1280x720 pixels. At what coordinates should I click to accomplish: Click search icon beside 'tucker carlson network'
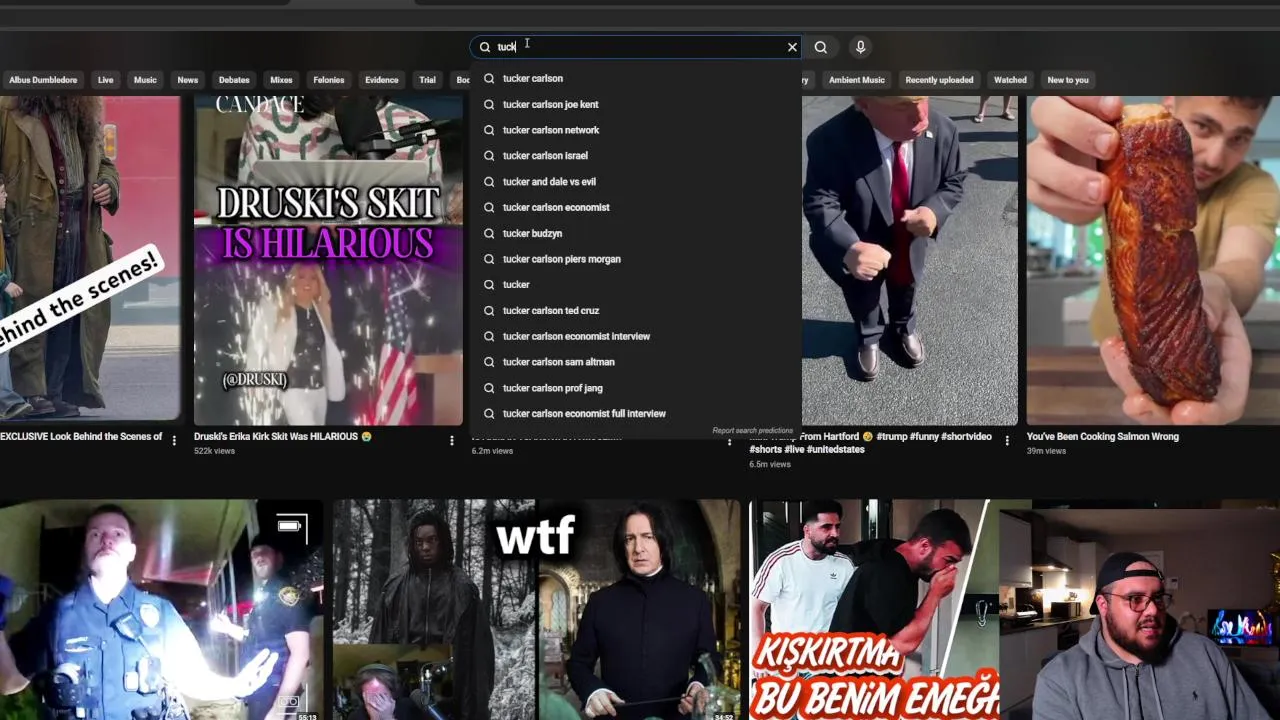[x=489, y=130]
